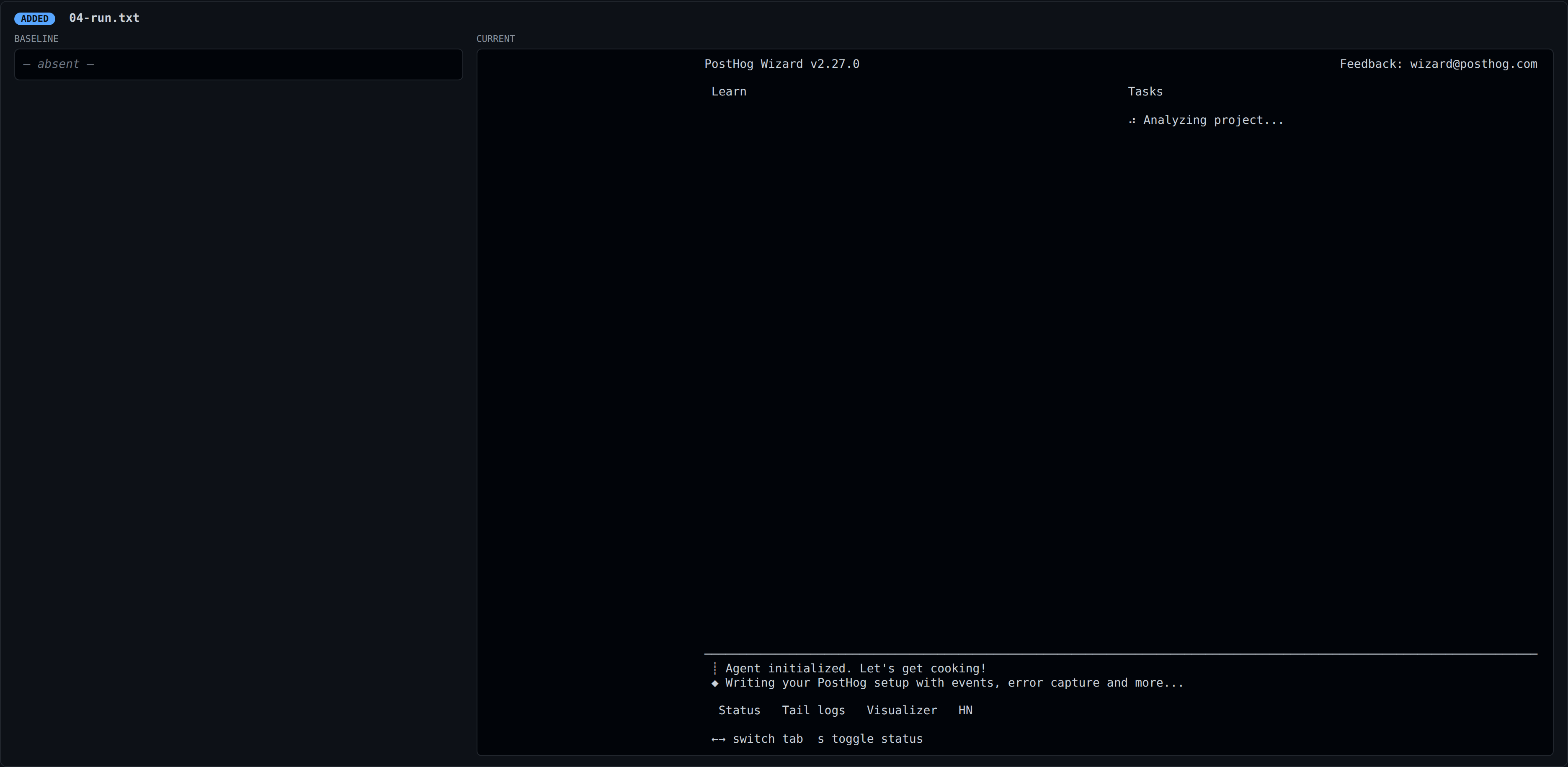The height and width of the screenshot is (767, 1568).
Task: Click the spinner beside Analyzing project
Action: click(x=1132, y=121)
